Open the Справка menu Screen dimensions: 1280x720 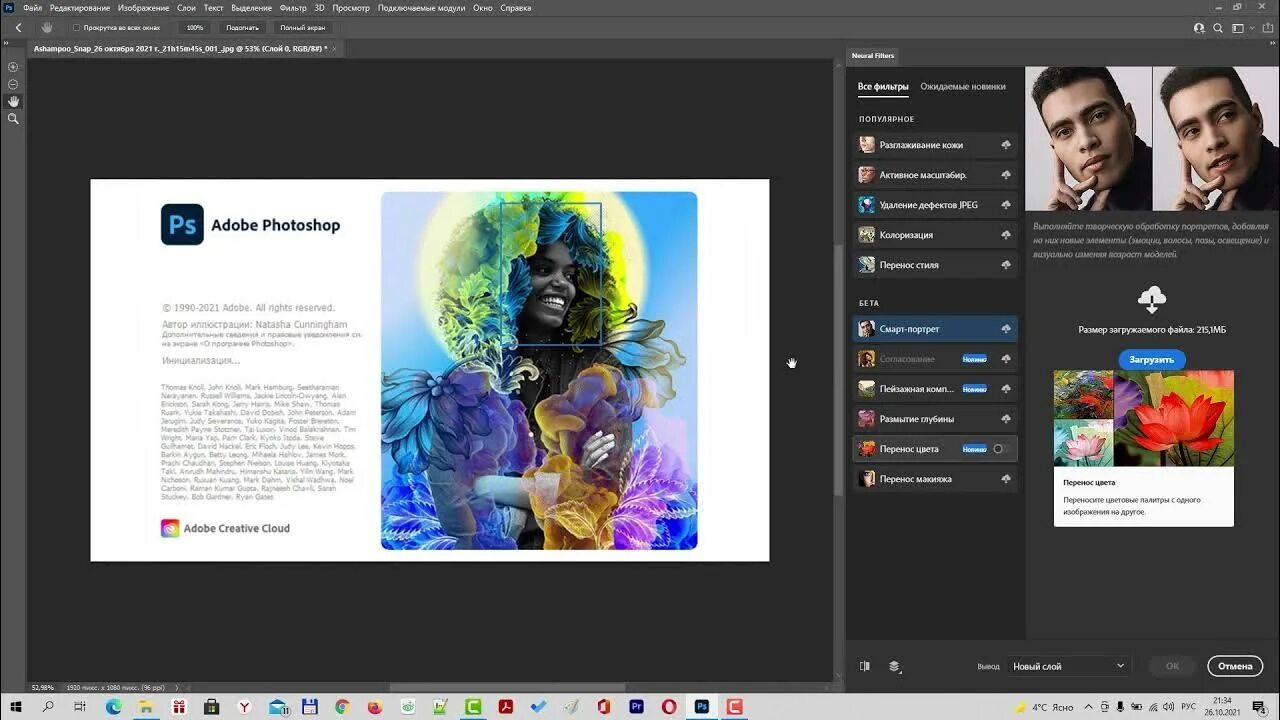point(516,8)
